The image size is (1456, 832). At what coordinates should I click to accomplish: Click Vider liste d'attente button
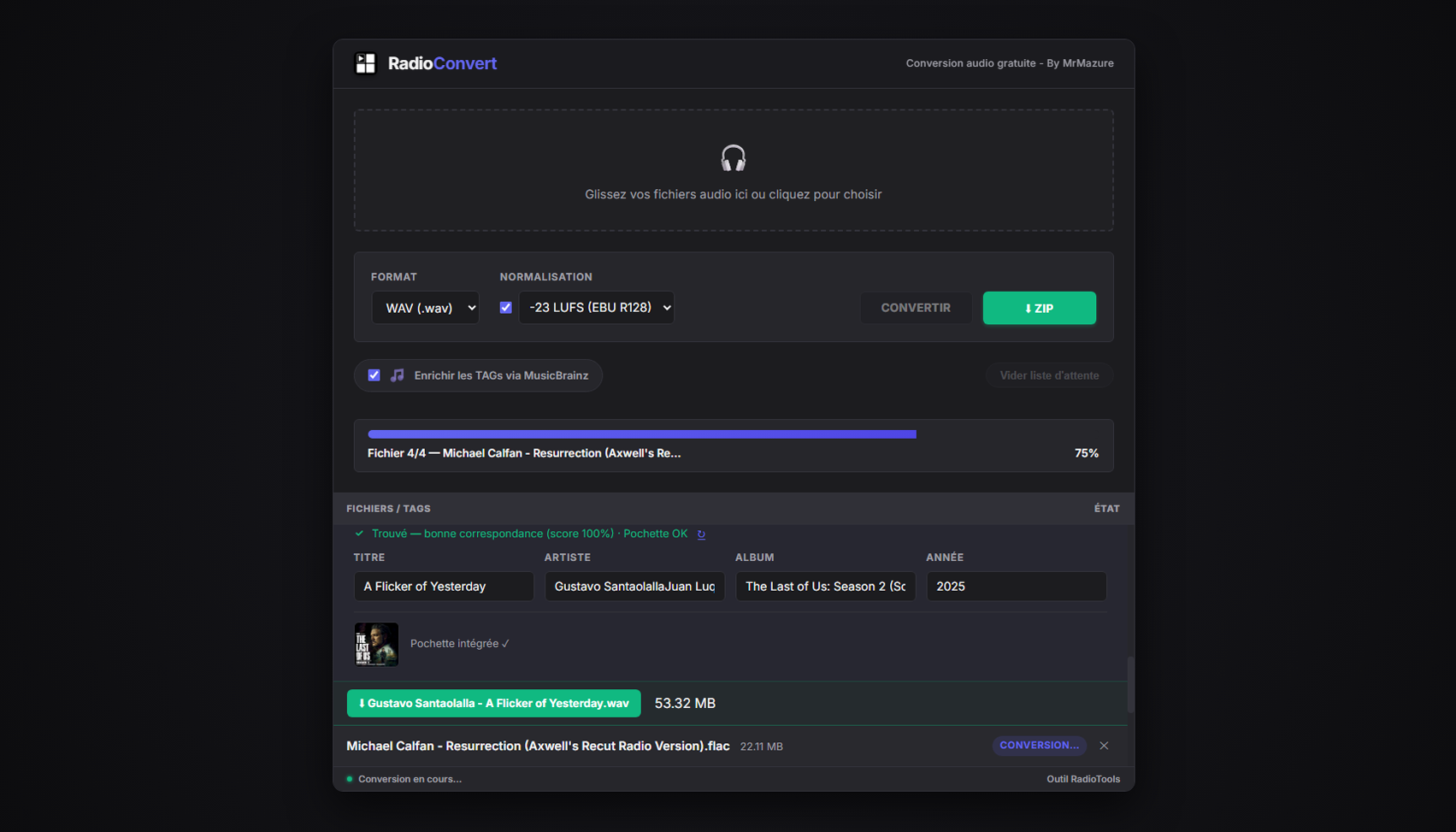coord(1049,375)
